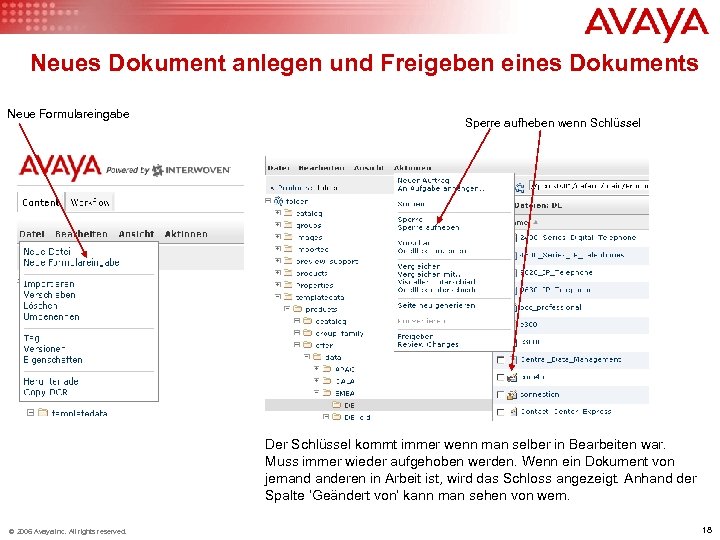Viewport: 720px width, 540px height.
Task: Choose Sperre aufheben in Aktionen menu
Action: point(428,228)
